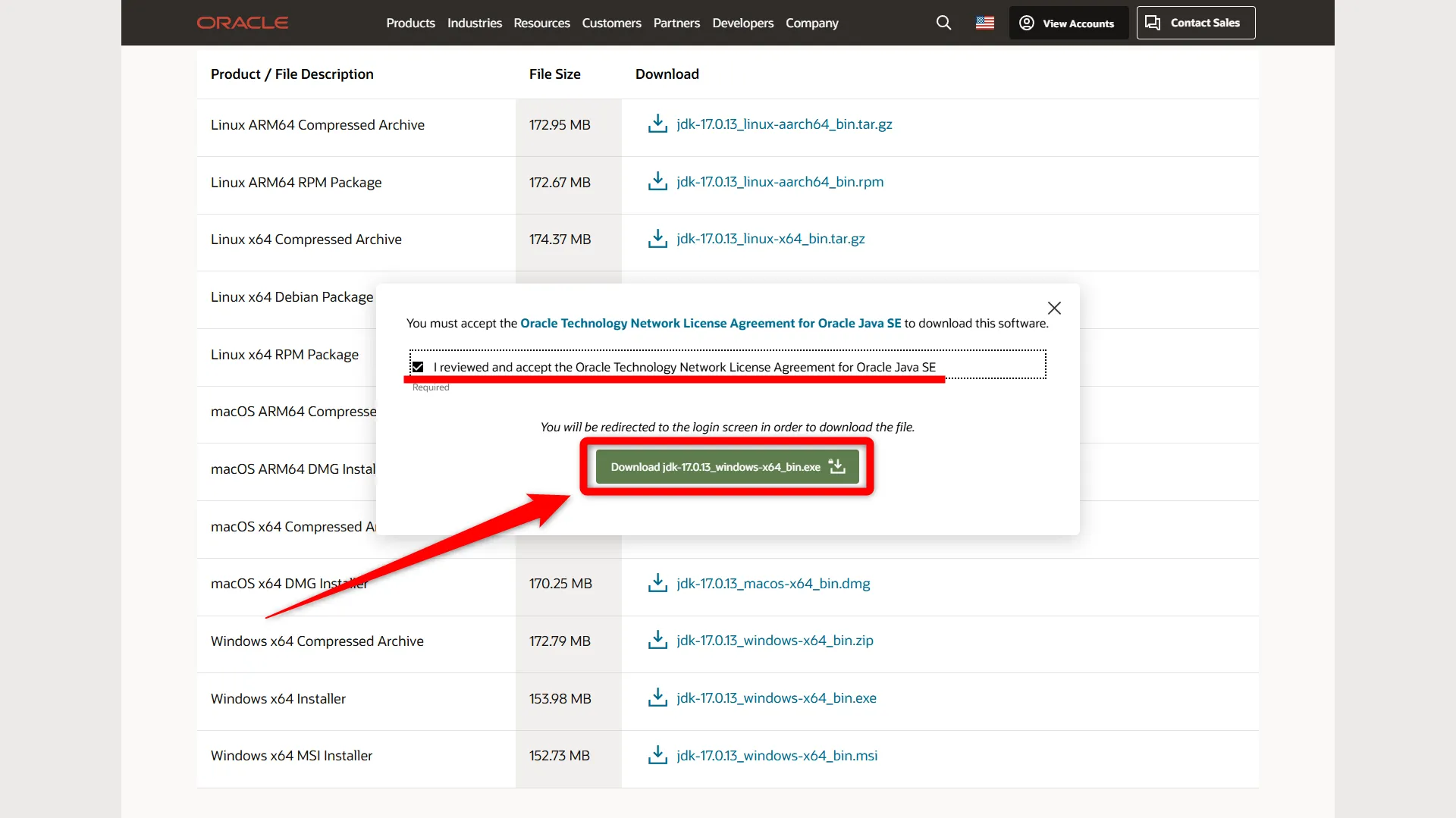This screenshot has height=818, width=1456.
Task: Open the Customers menu
Action: 611,23
